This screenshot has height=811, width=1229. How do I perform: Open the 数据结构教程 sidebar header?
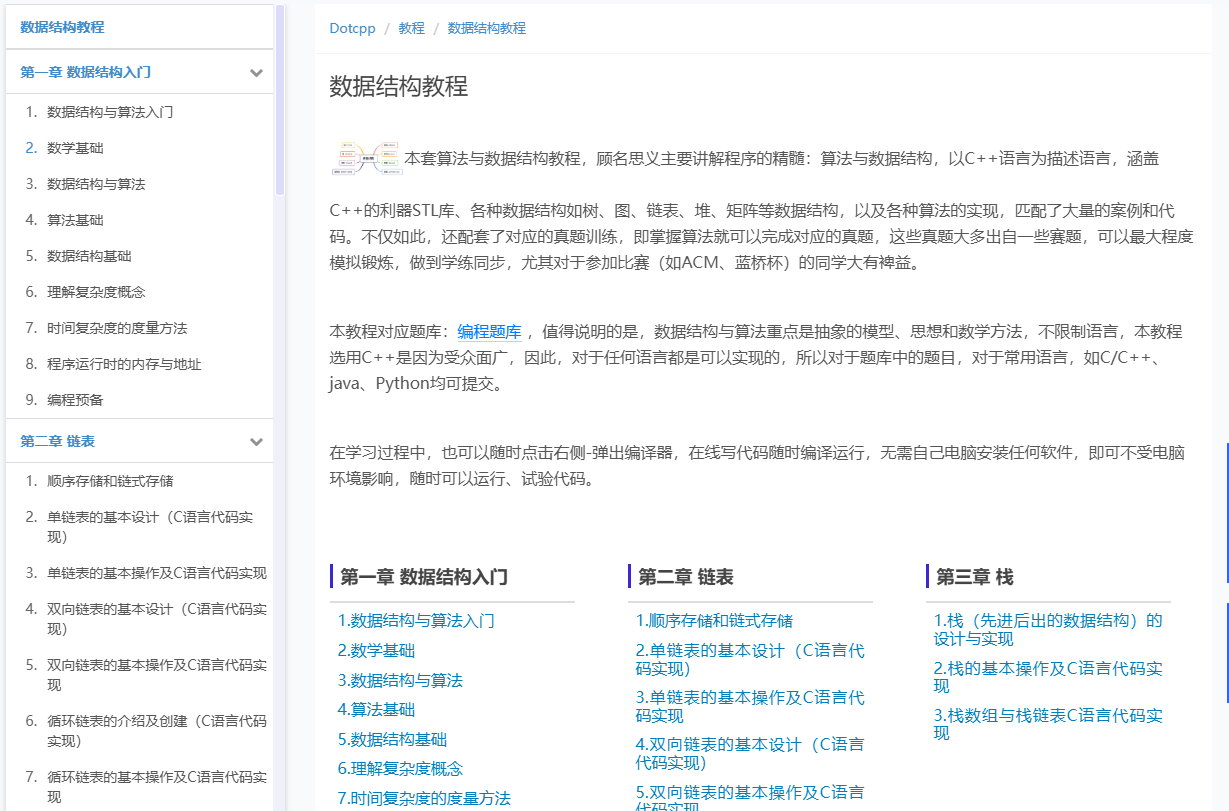[62, 27]
